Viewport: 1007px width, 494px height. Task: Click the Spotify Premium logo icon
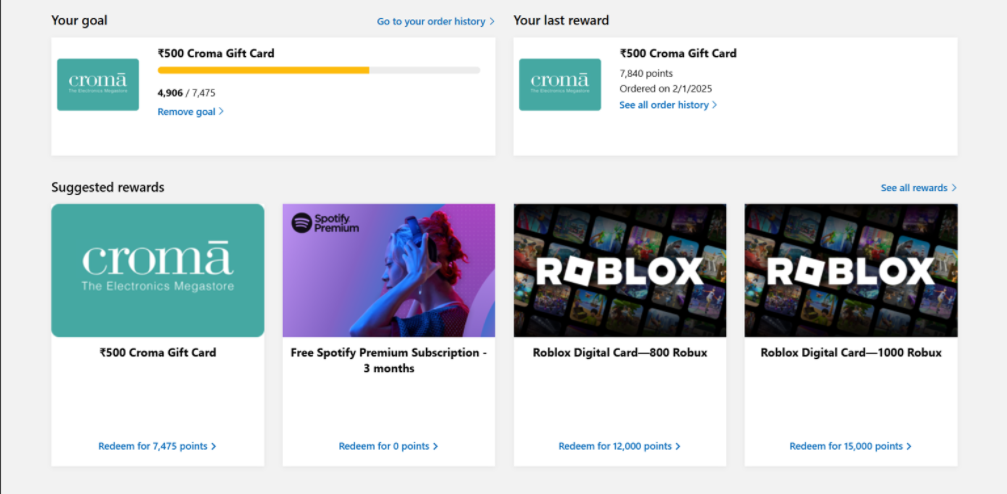point(302,223)
